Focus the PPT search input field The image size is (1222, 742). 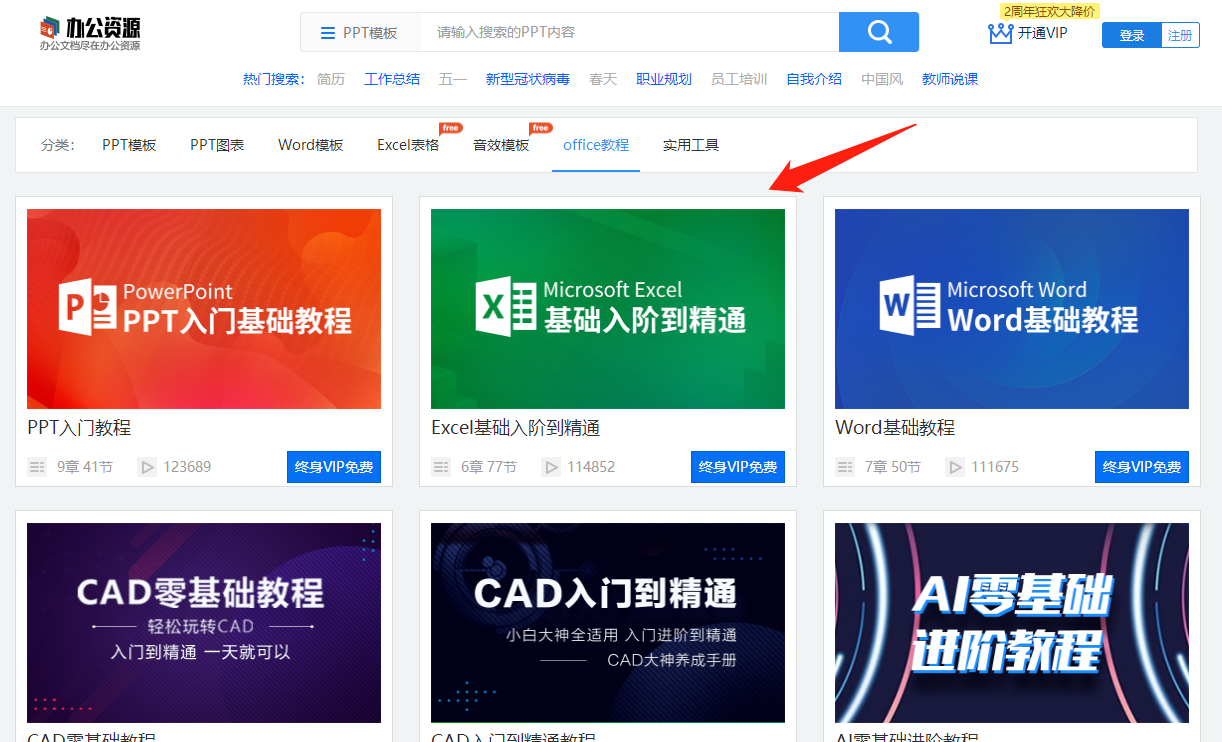629,32
